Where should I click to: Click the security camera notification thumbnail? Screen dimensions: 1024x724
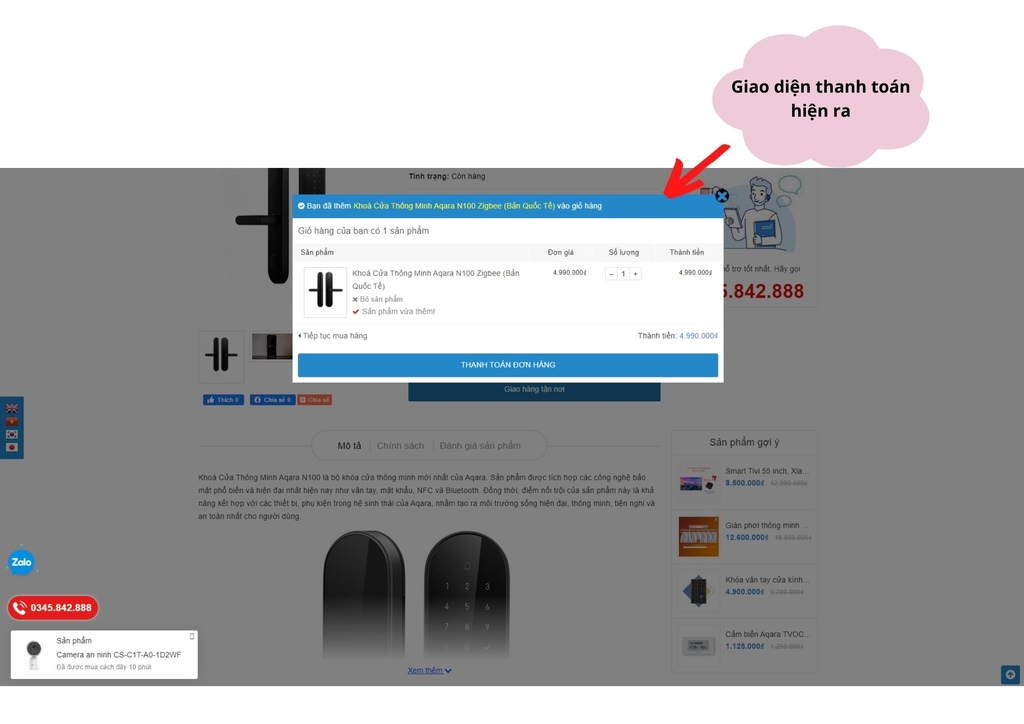(33, 655)
